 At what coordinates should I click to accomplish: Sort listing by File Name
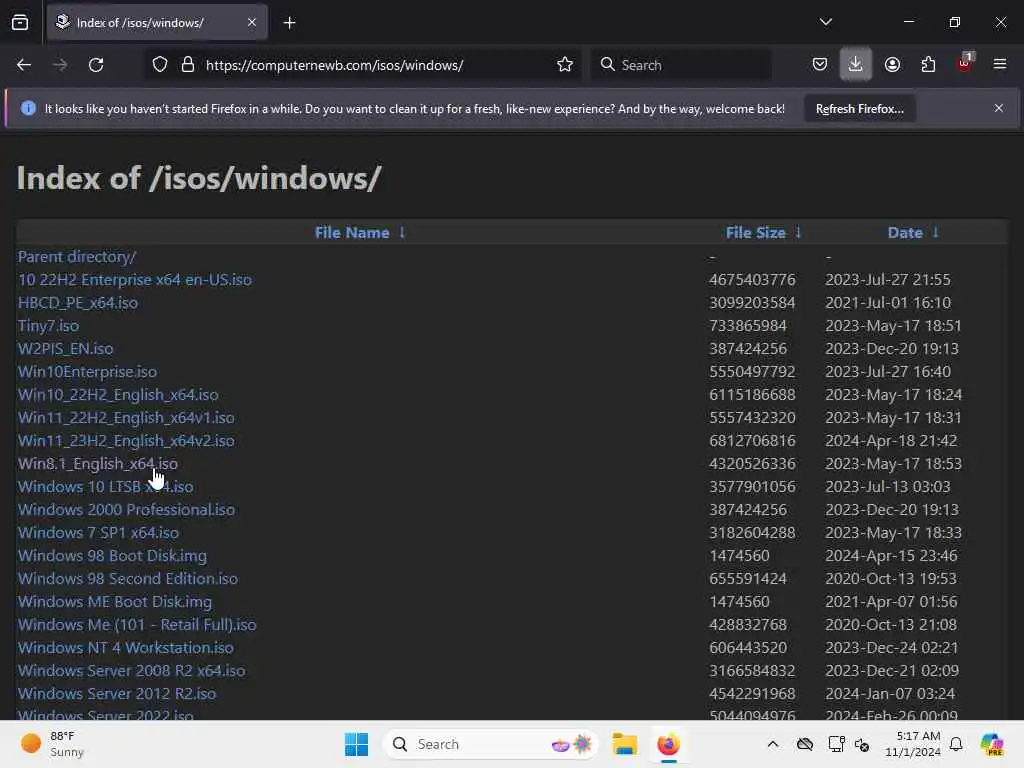point(352,232)
